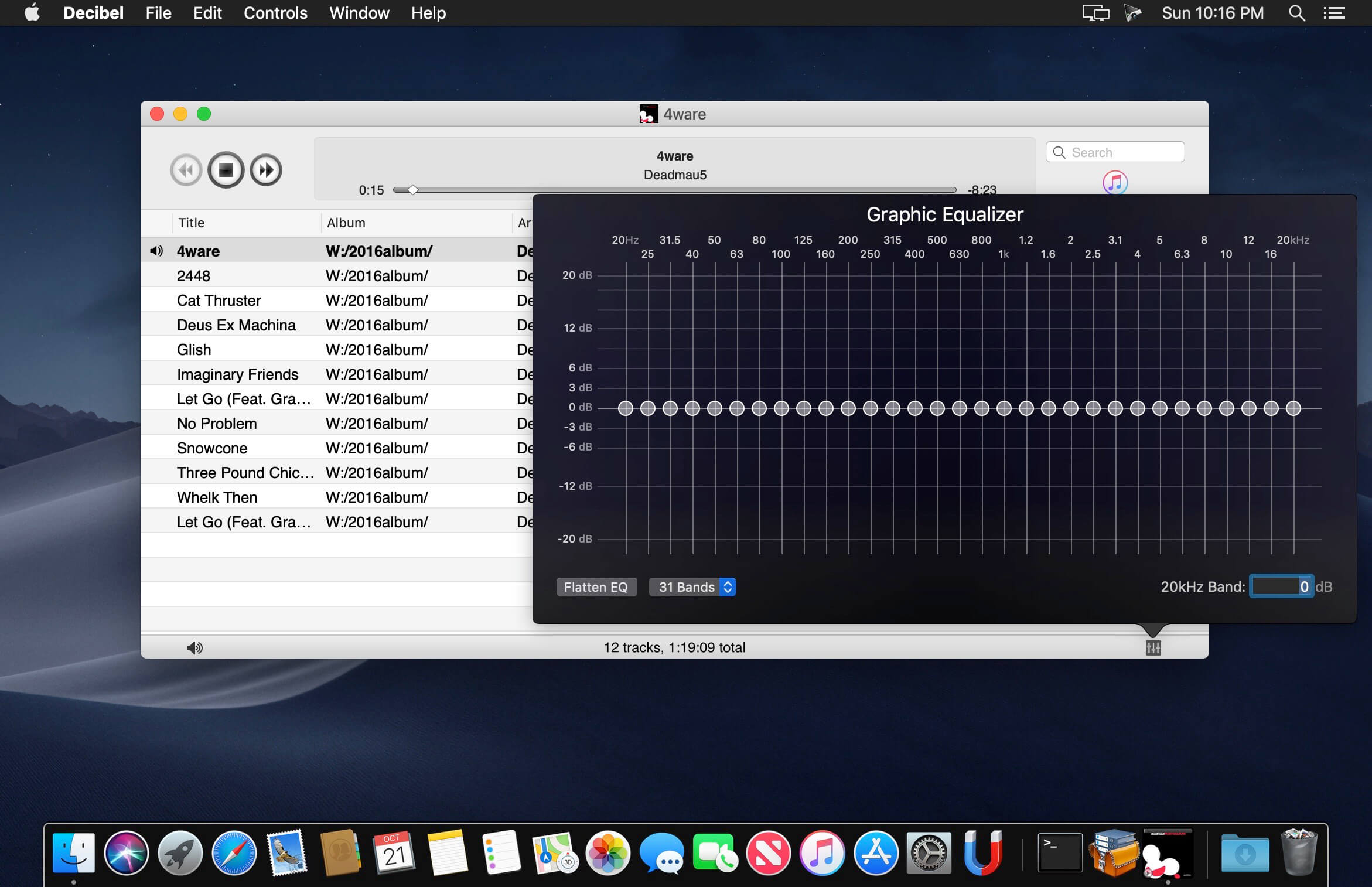Open Maps from the dock
Screen dimensions: 1372x887
pos(555,852)
